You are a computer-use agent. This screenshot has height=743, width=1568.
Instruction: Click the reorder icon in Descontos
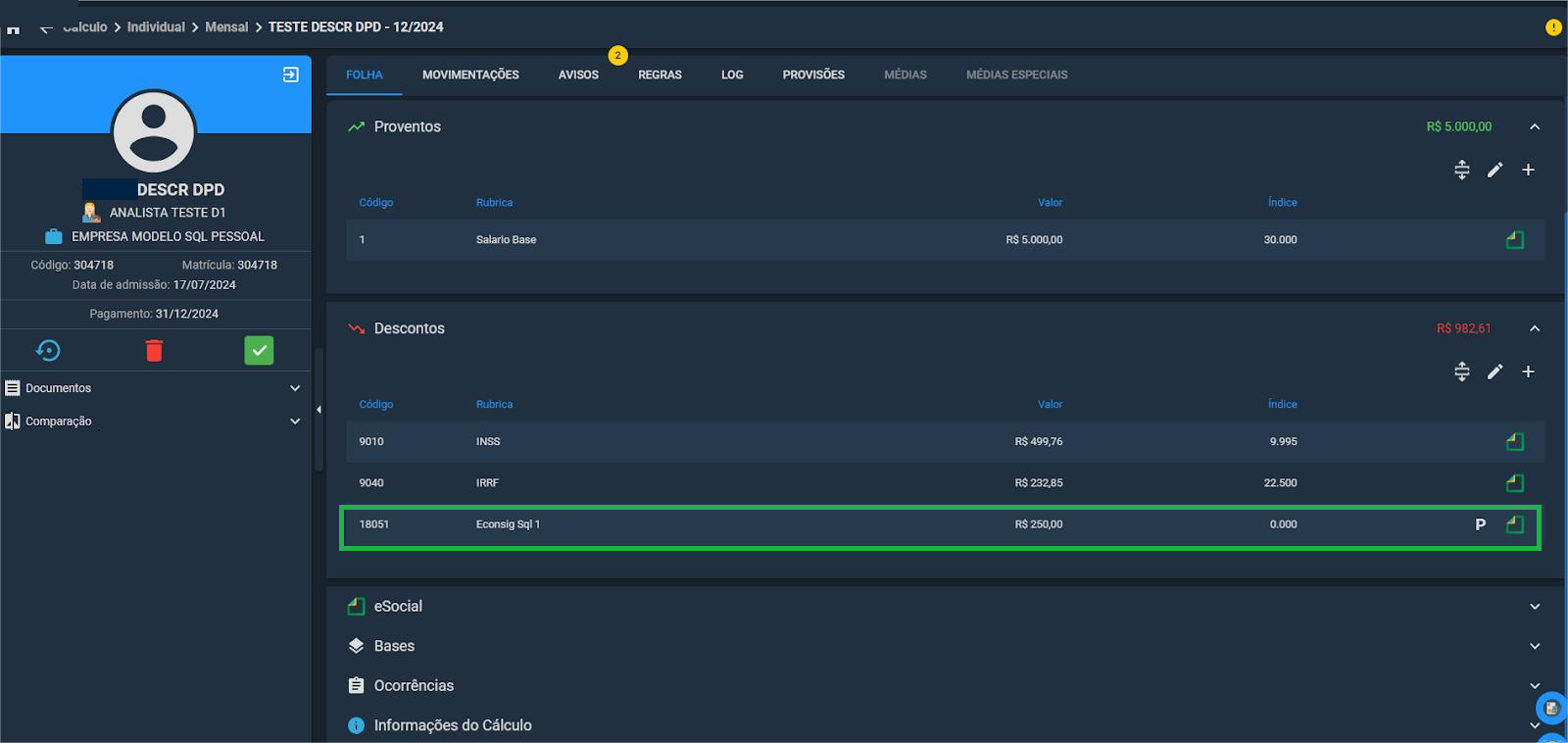point(1462,371)
